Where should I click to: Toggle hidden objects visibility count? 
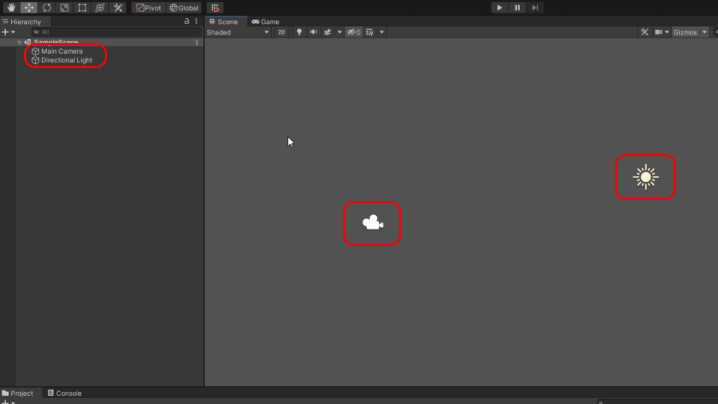tap(354, 32)
